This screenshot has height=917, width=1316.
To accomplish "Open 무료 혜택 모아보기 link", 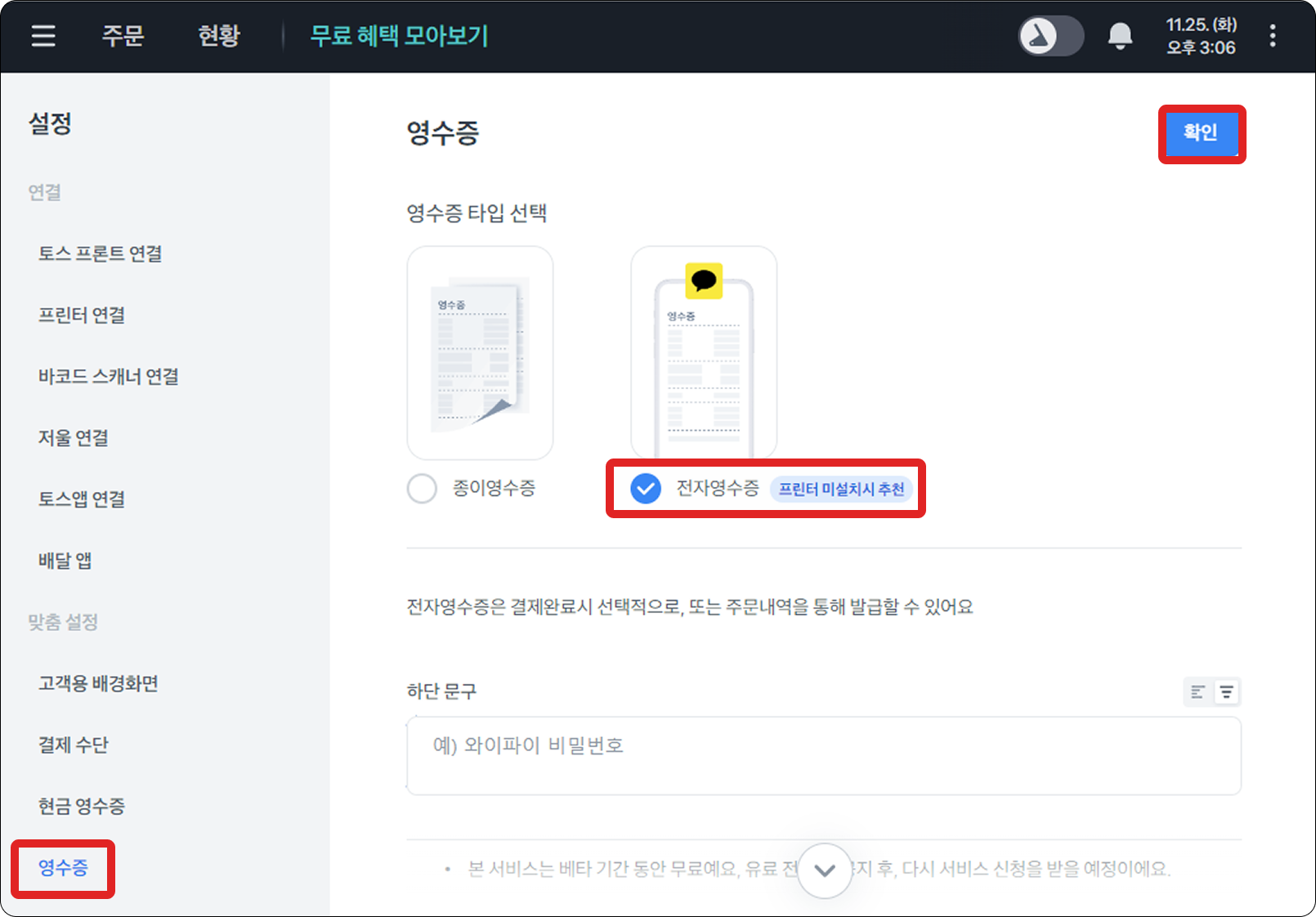I will click(399, 36).
